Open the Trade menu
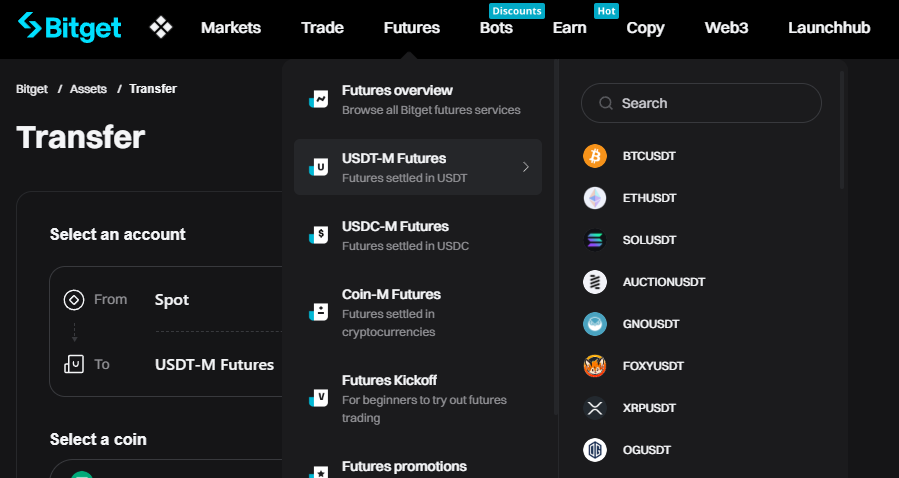899x478 pixels. [322, 28]
